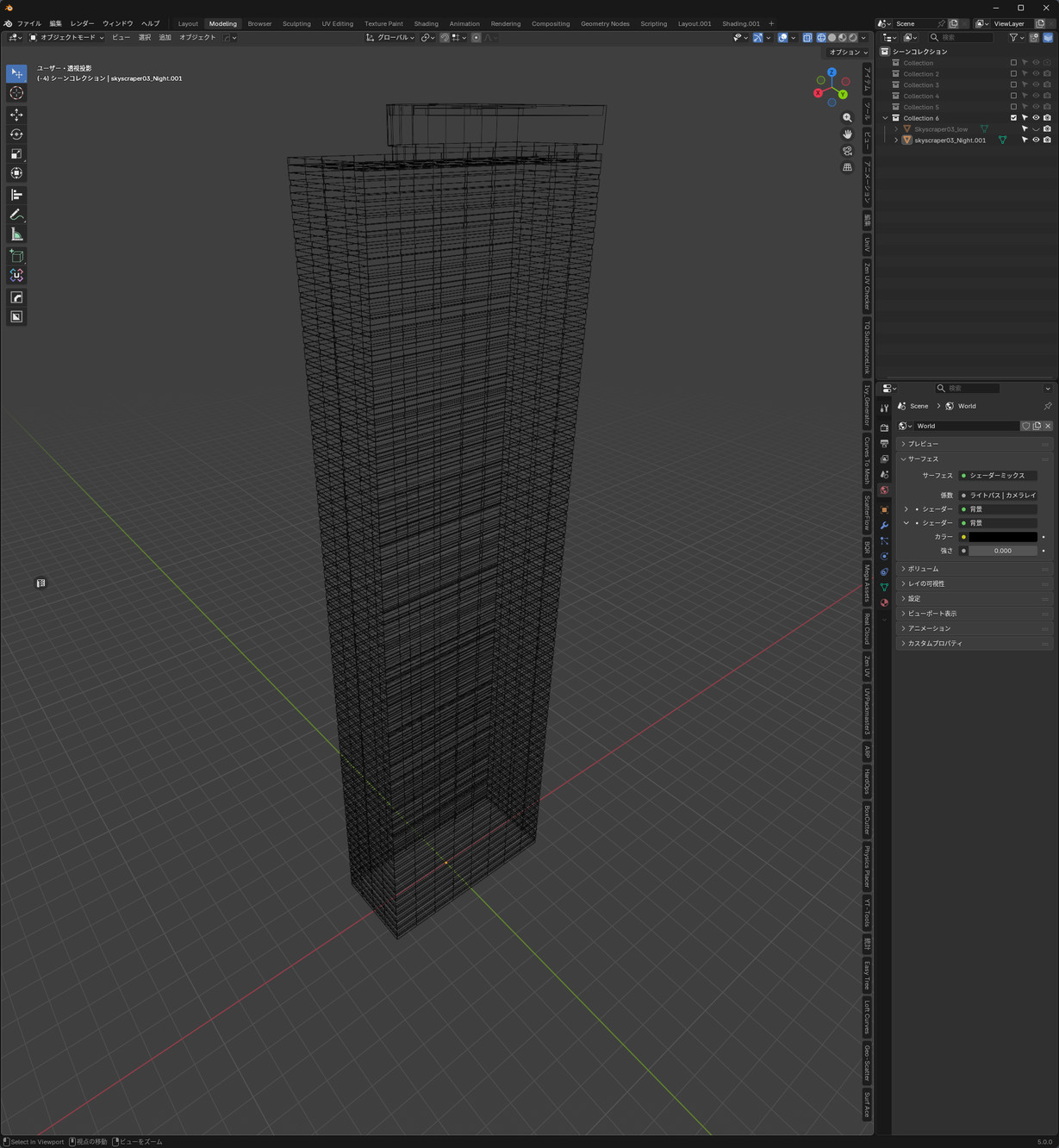Toggle camera view icon in viewport
The image size is (1059, 1148).
(847, 151)
